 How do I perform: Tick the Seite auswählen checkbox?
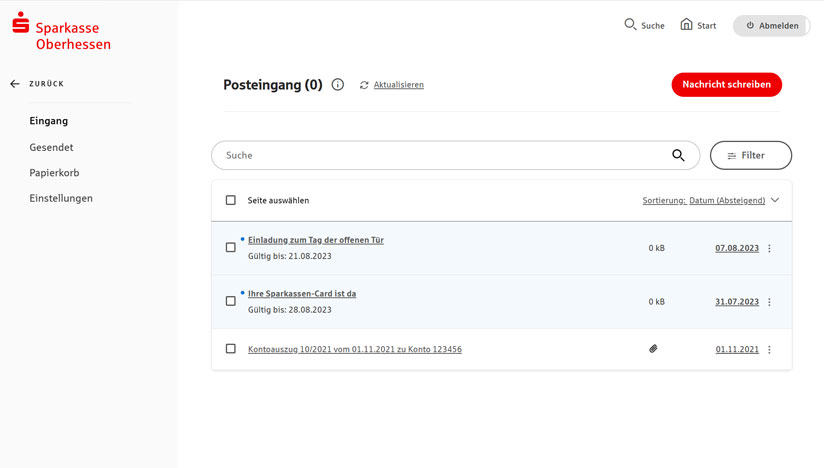[x=231, y=200]
